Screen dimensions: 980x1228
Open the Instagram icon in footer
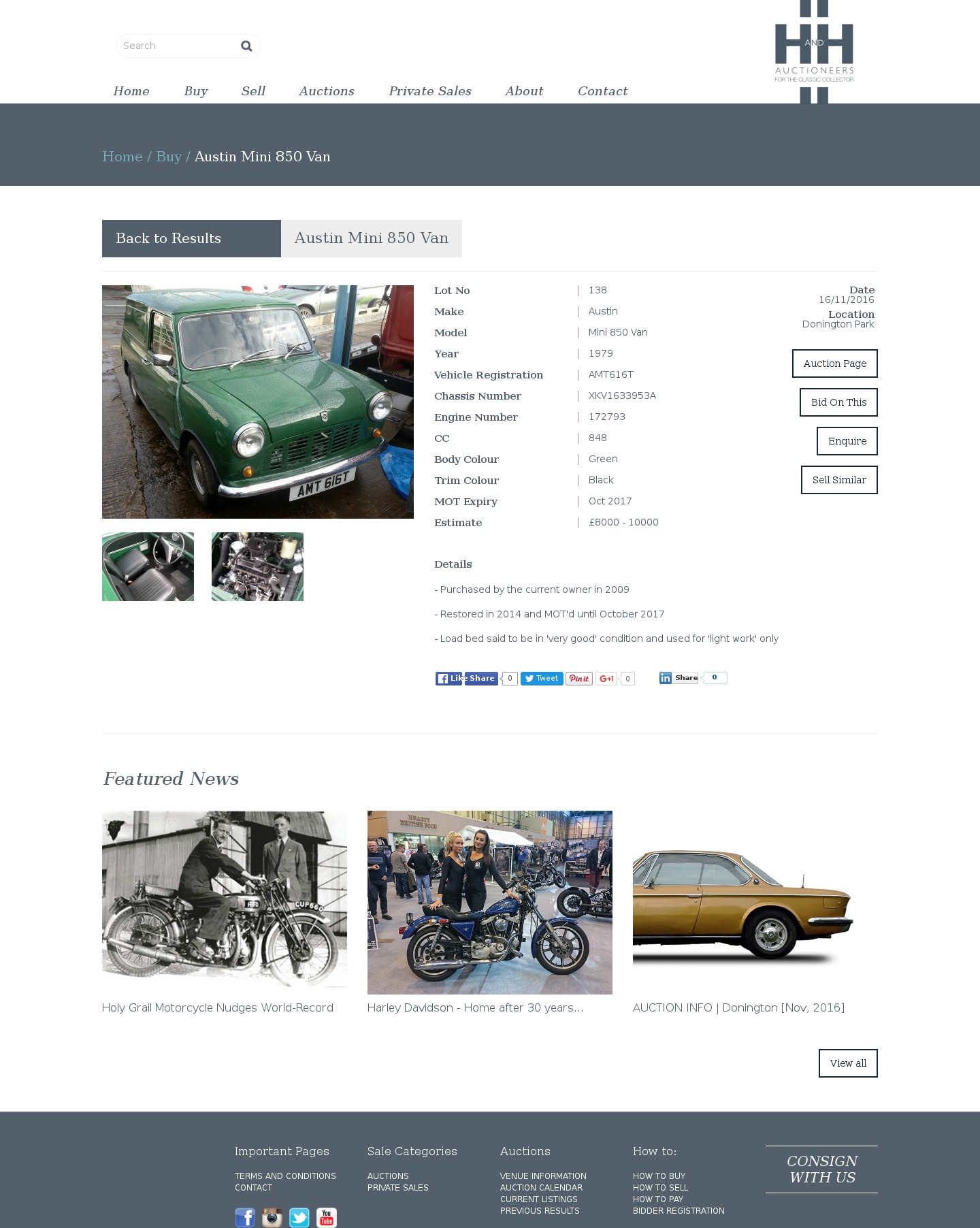[x=272, y=1217]
